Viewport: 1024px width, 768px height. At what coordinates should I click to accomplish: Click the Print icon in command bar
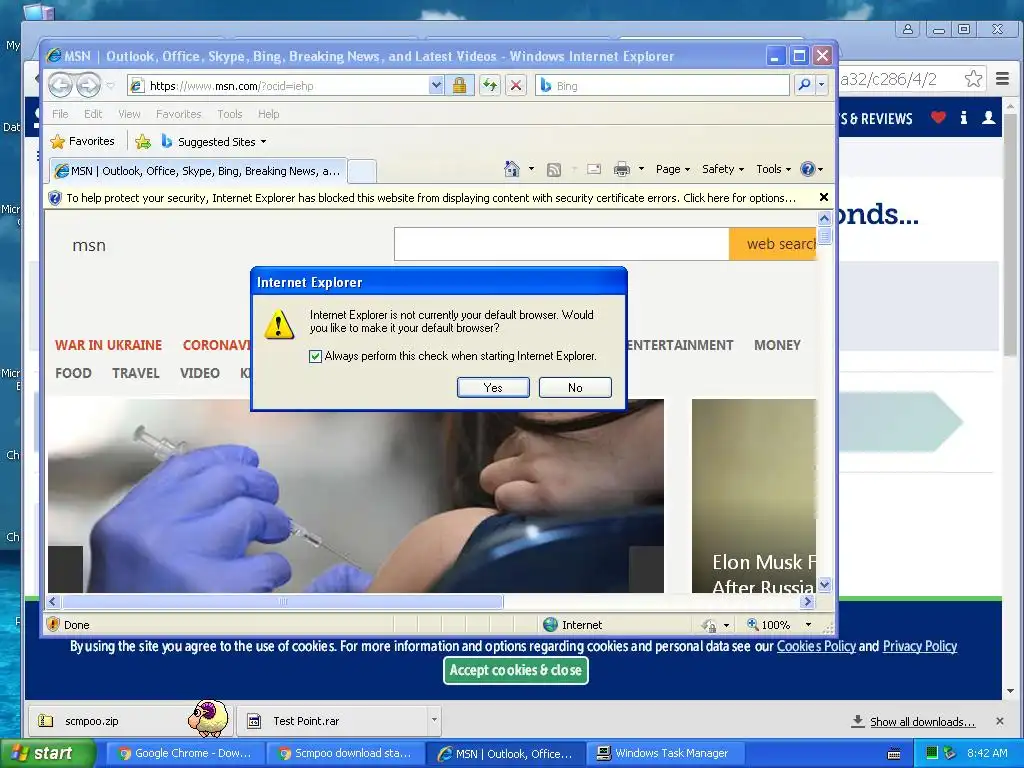pyautogui.click(x=622, y=170)
